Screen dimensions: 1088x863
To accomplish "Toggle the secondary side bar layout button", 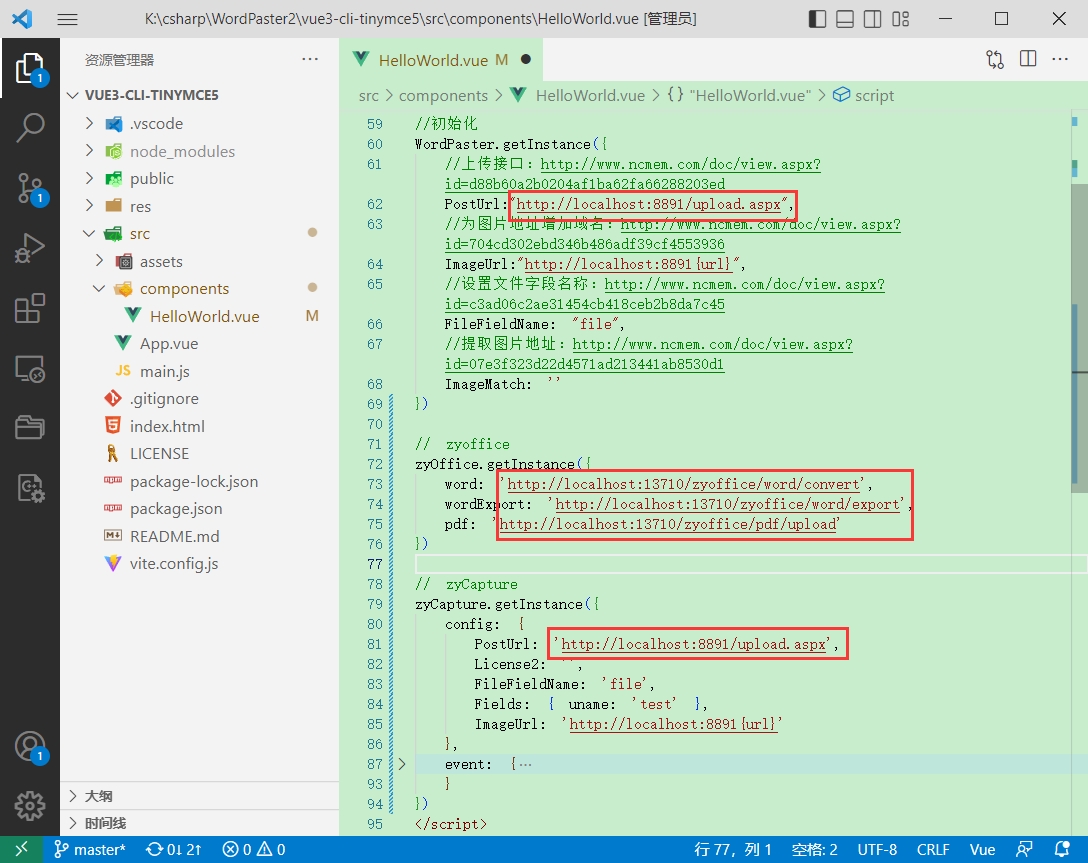I will tap(872, 19).
